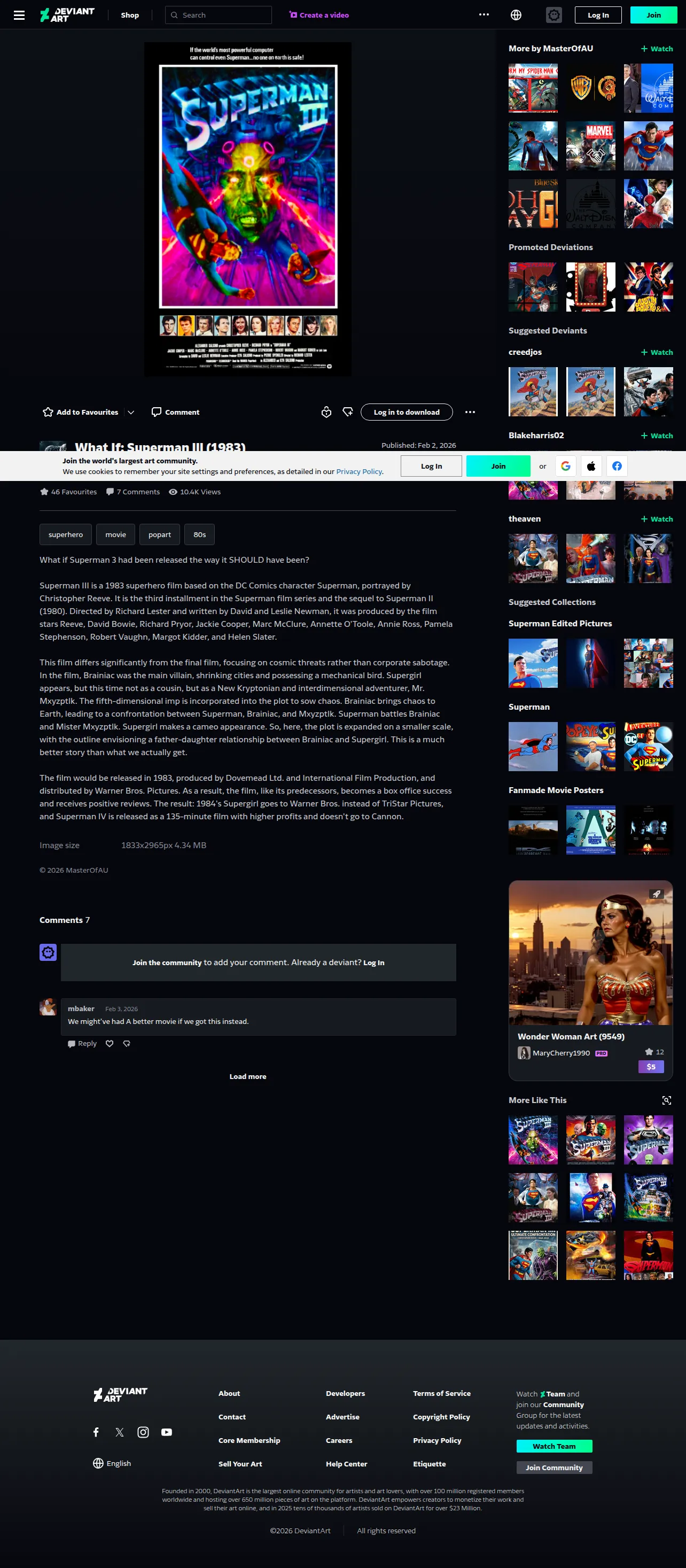Click the Join Community button
This screenshot has height=1568, width=686.
pos(554,1468)
